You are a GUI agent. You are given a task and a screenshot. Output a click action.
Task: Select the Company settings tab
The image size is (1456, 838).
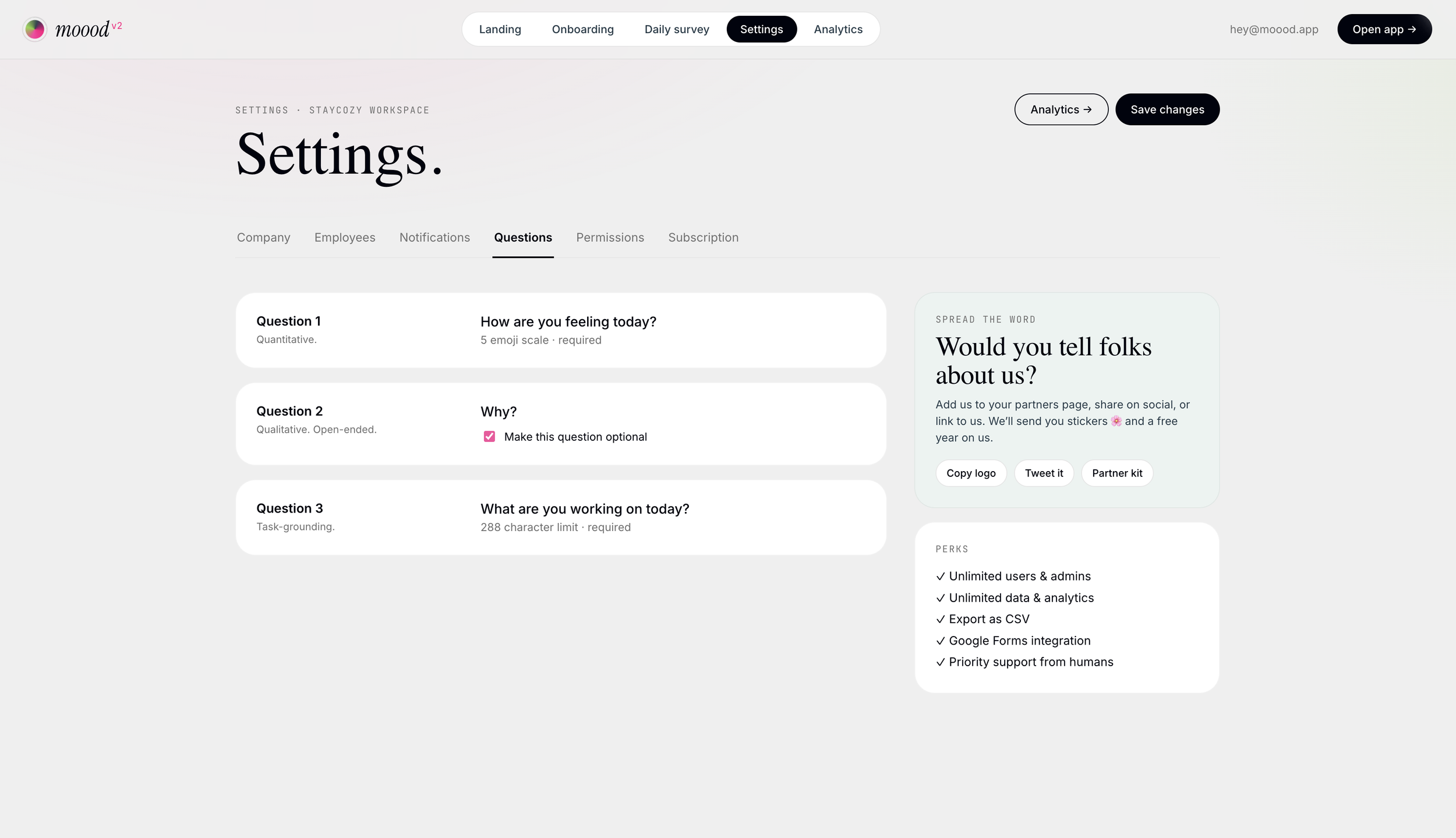point(263,238)
